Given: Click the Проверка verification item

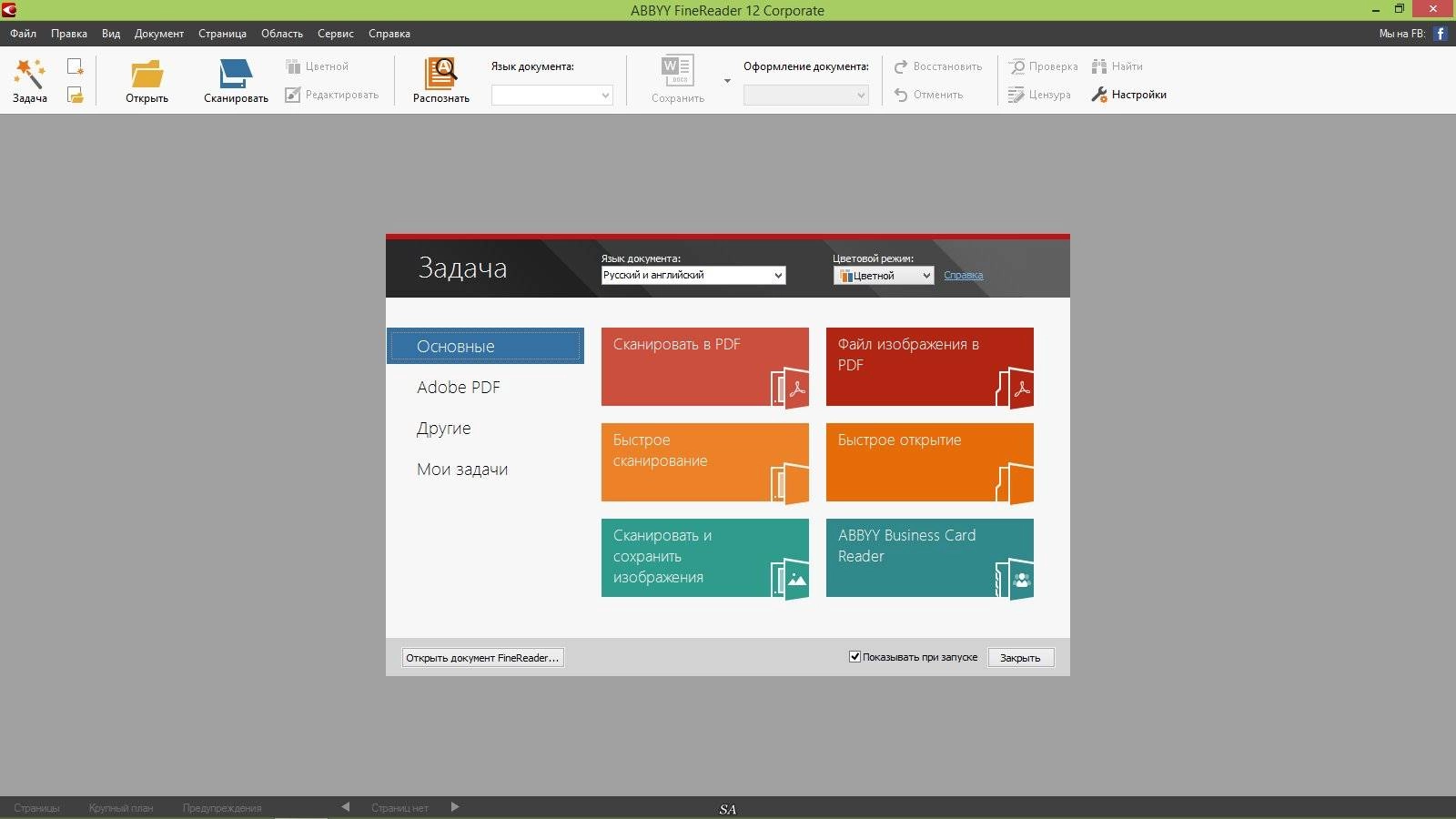Looking at the screenshot, I should point(1043,66).
